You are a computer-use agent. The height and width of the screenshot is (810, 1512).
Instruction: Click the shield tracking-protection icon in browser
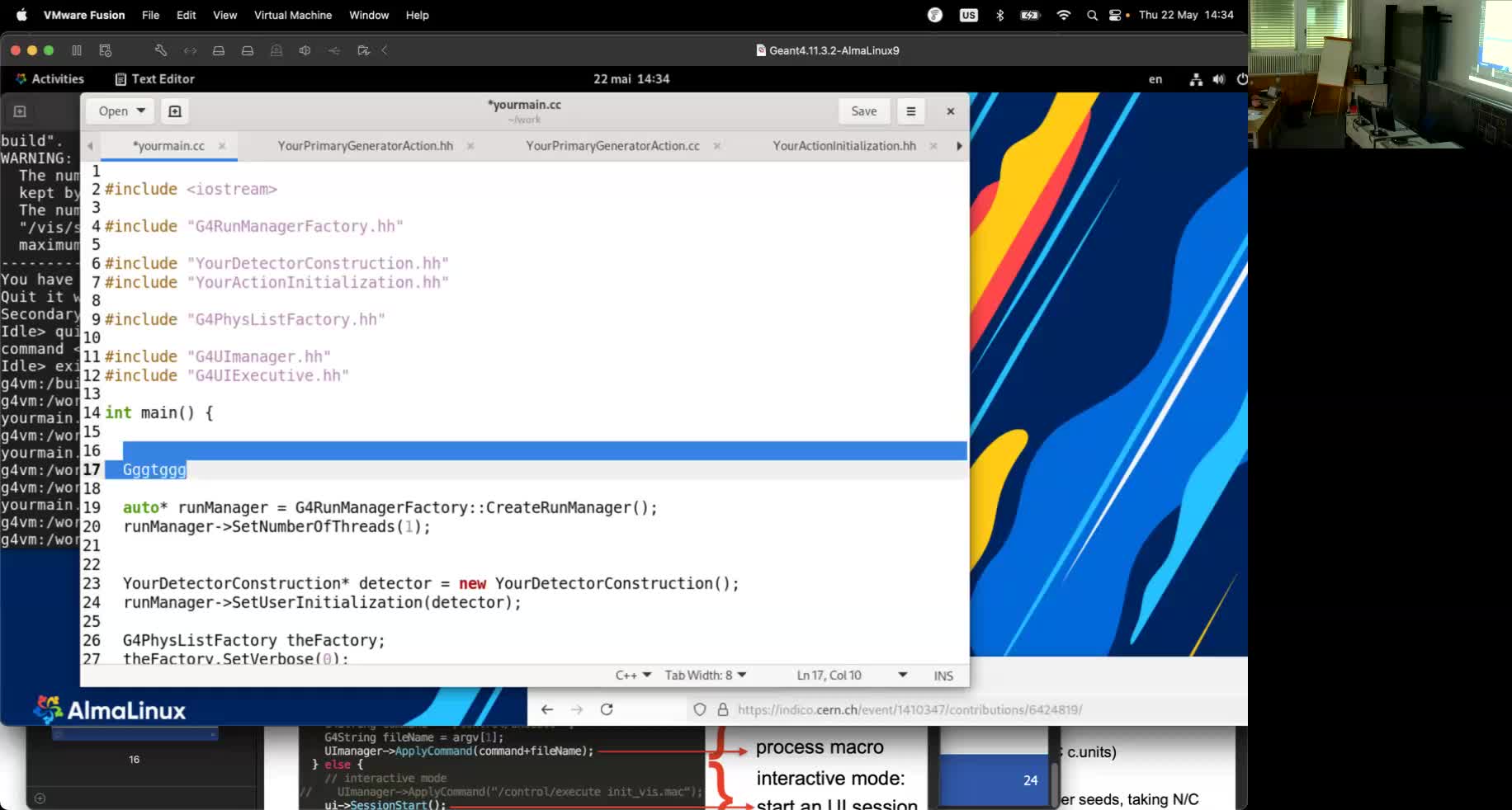[700, 709]
